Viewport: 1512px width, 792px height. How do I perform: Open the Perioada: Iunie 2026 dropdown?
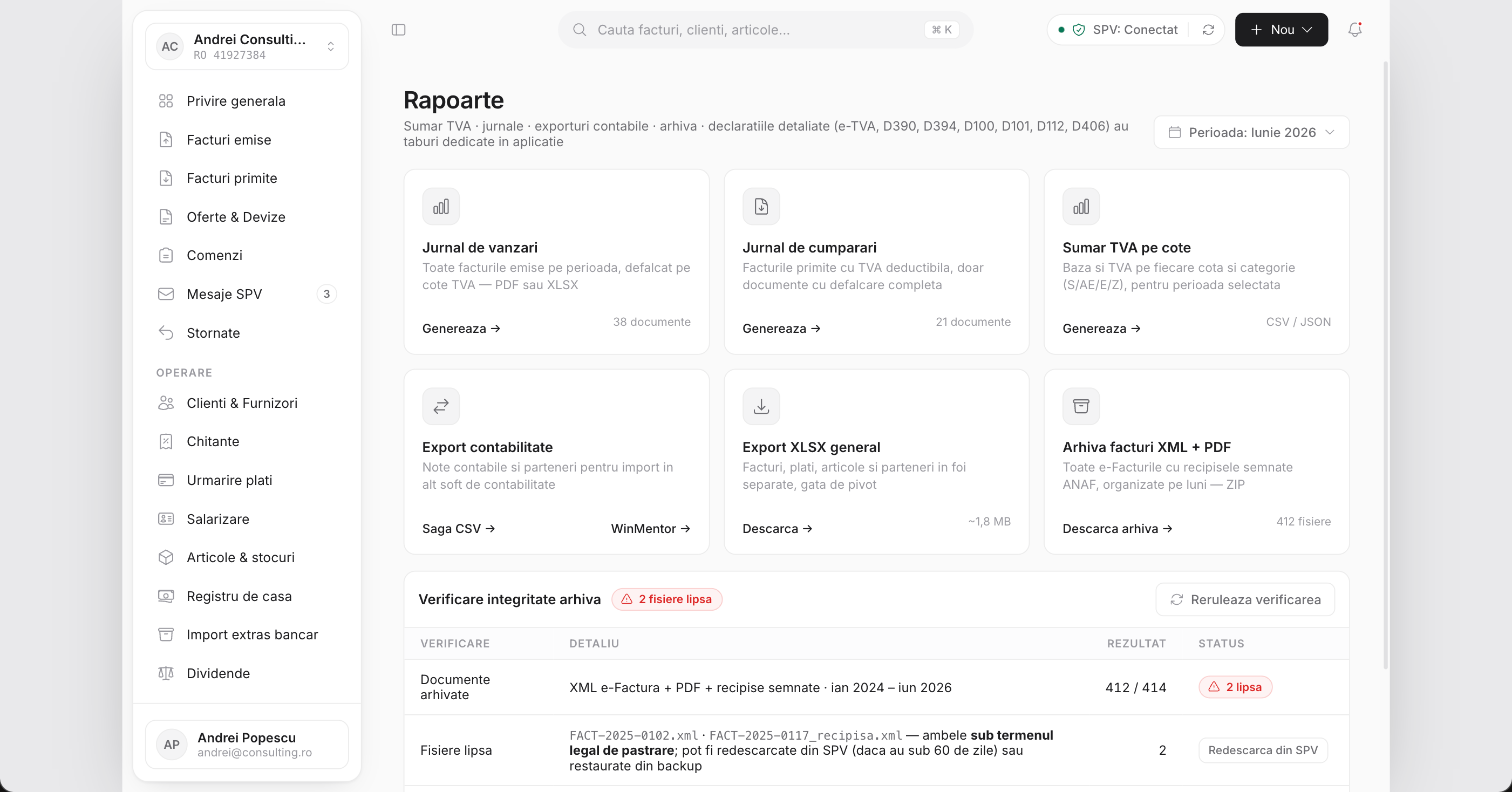pyautogui.click(x=1251, y=133)
